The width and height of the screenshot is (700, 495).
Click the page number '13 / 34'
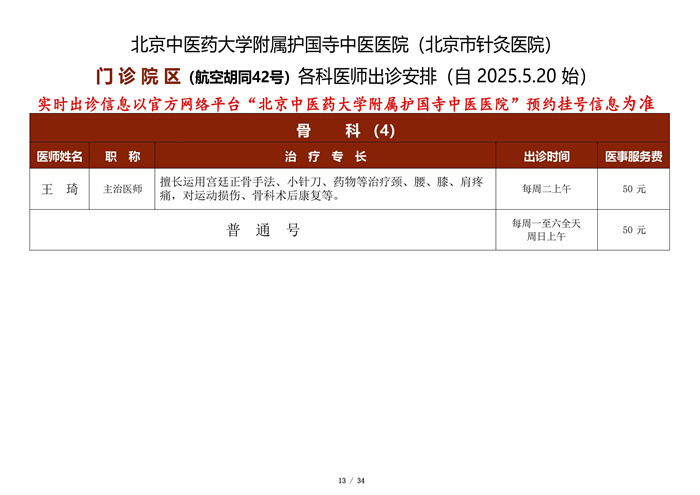point(351,481)
